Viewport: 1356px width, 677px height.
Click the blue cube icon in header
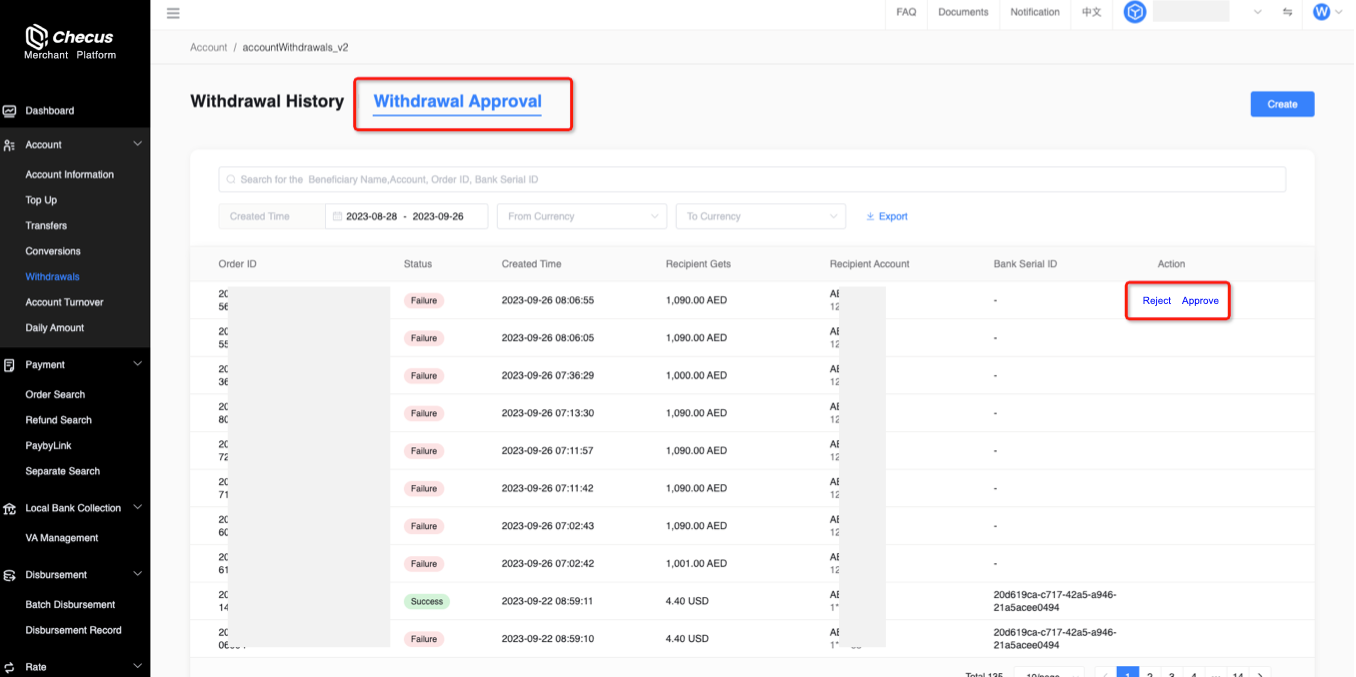[1134, 12]
